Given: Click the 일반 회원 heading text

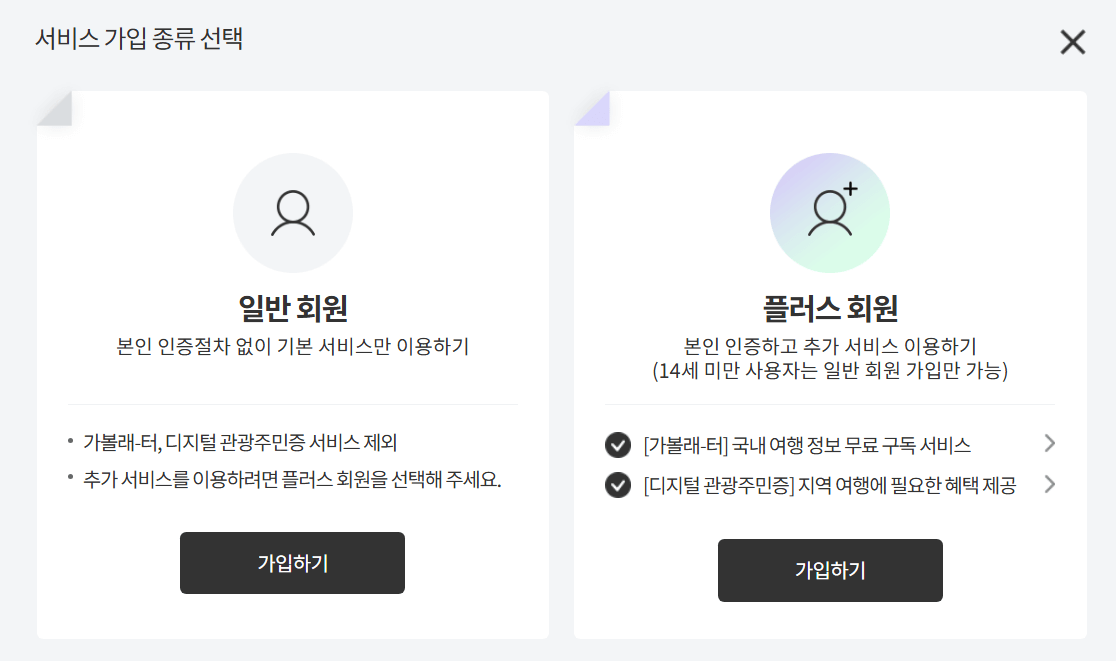Looking at the screenshot, I should (x=292, y=310).
